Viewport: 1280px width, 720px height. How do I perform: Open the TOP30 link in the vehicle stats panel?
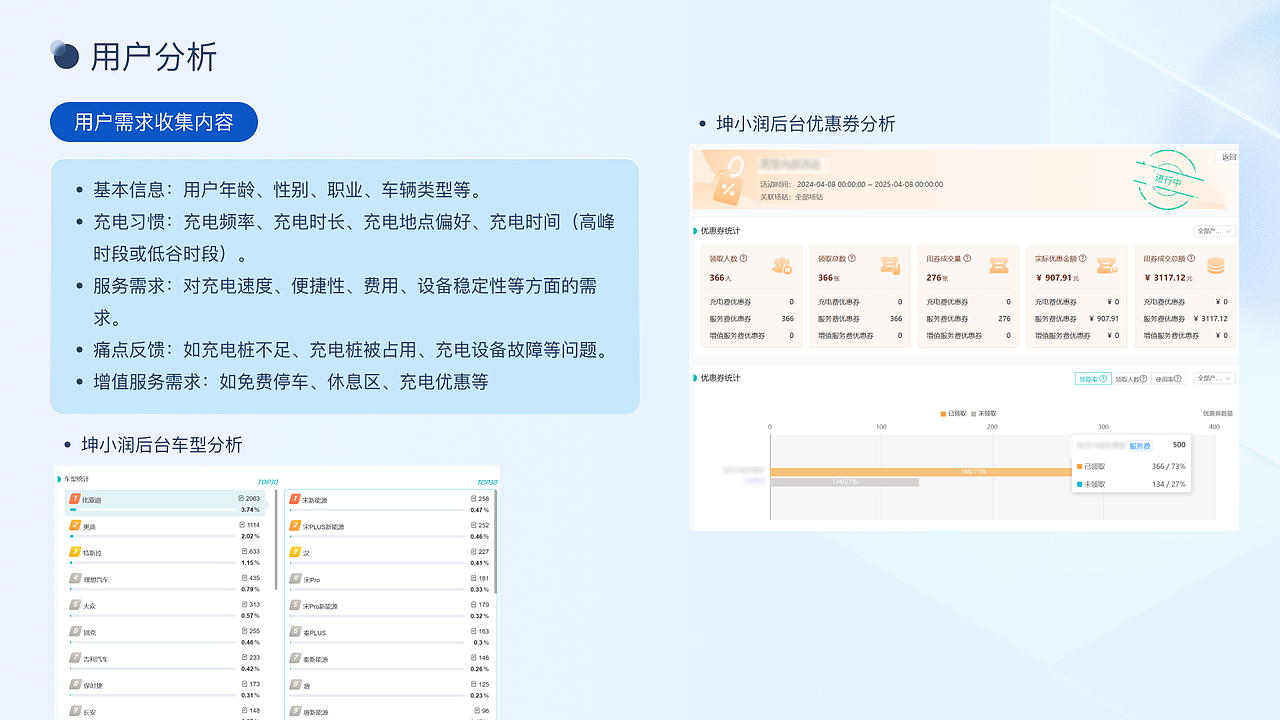(x=268, y=482)
